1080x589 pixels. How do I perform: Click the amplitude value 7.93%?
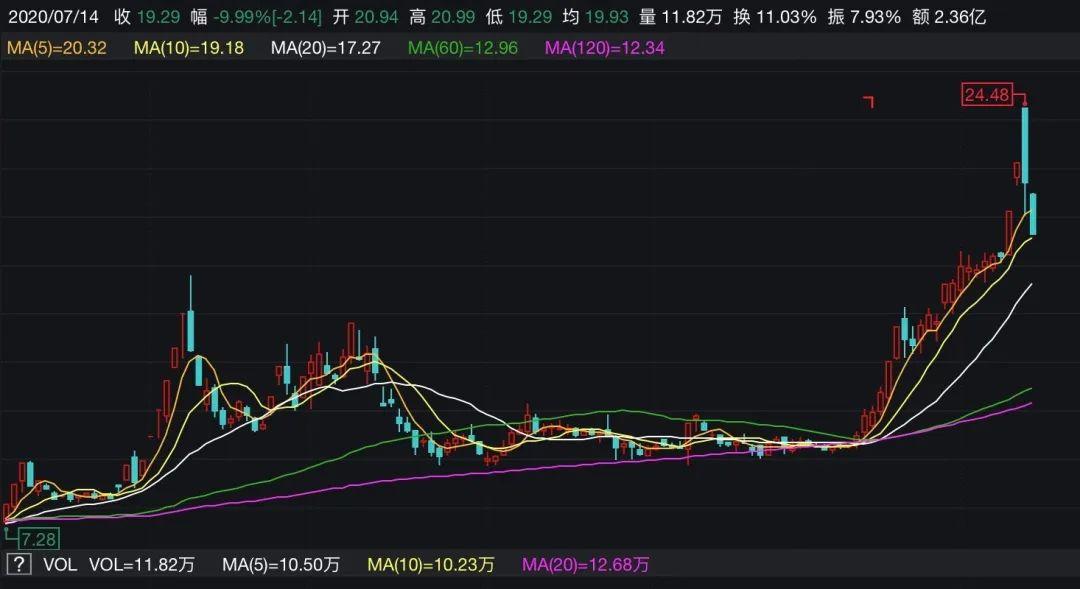[x=875, y=17]
